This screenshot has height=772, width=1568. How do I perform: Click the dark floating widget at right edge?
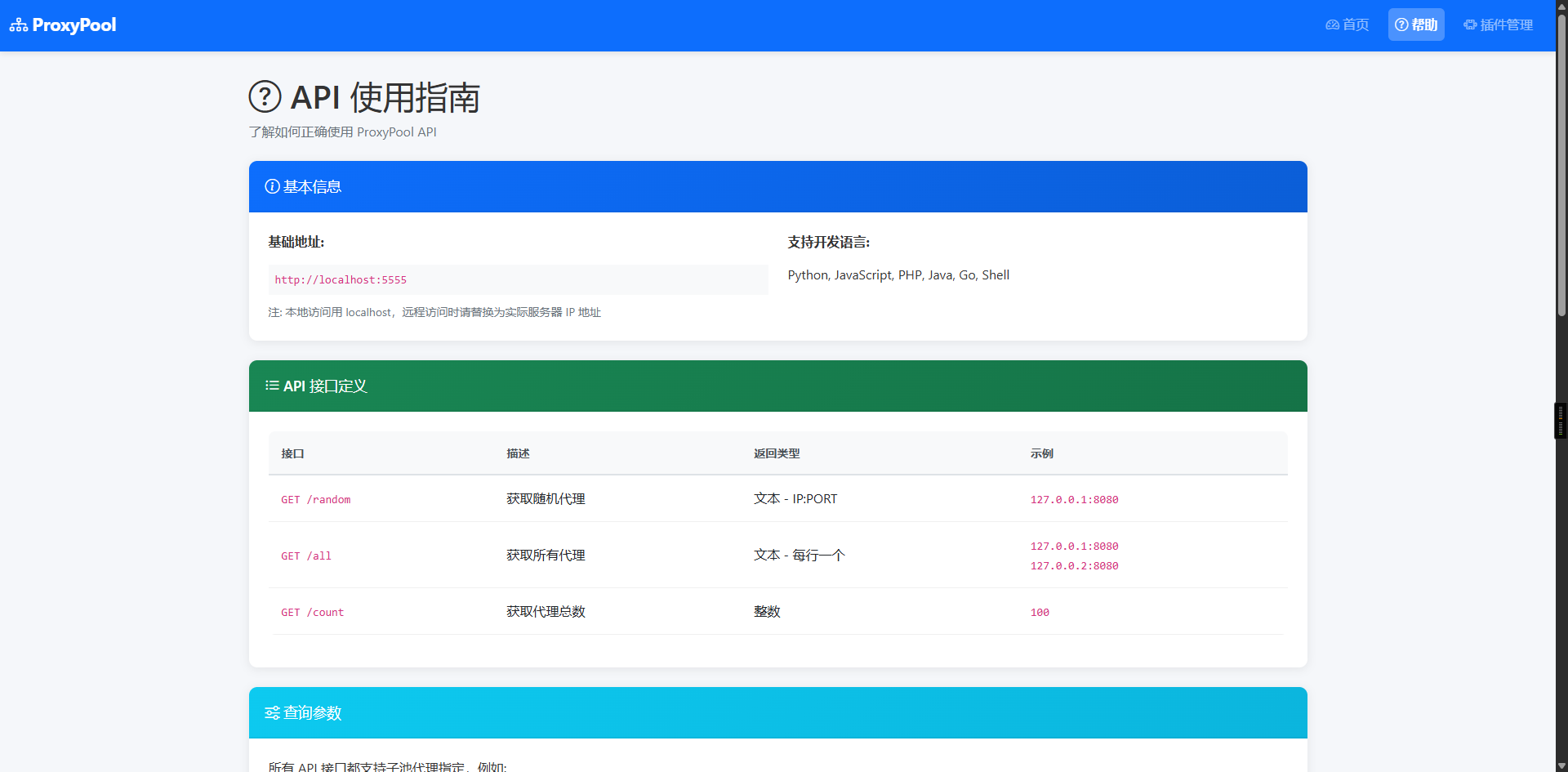(1561, 421)
